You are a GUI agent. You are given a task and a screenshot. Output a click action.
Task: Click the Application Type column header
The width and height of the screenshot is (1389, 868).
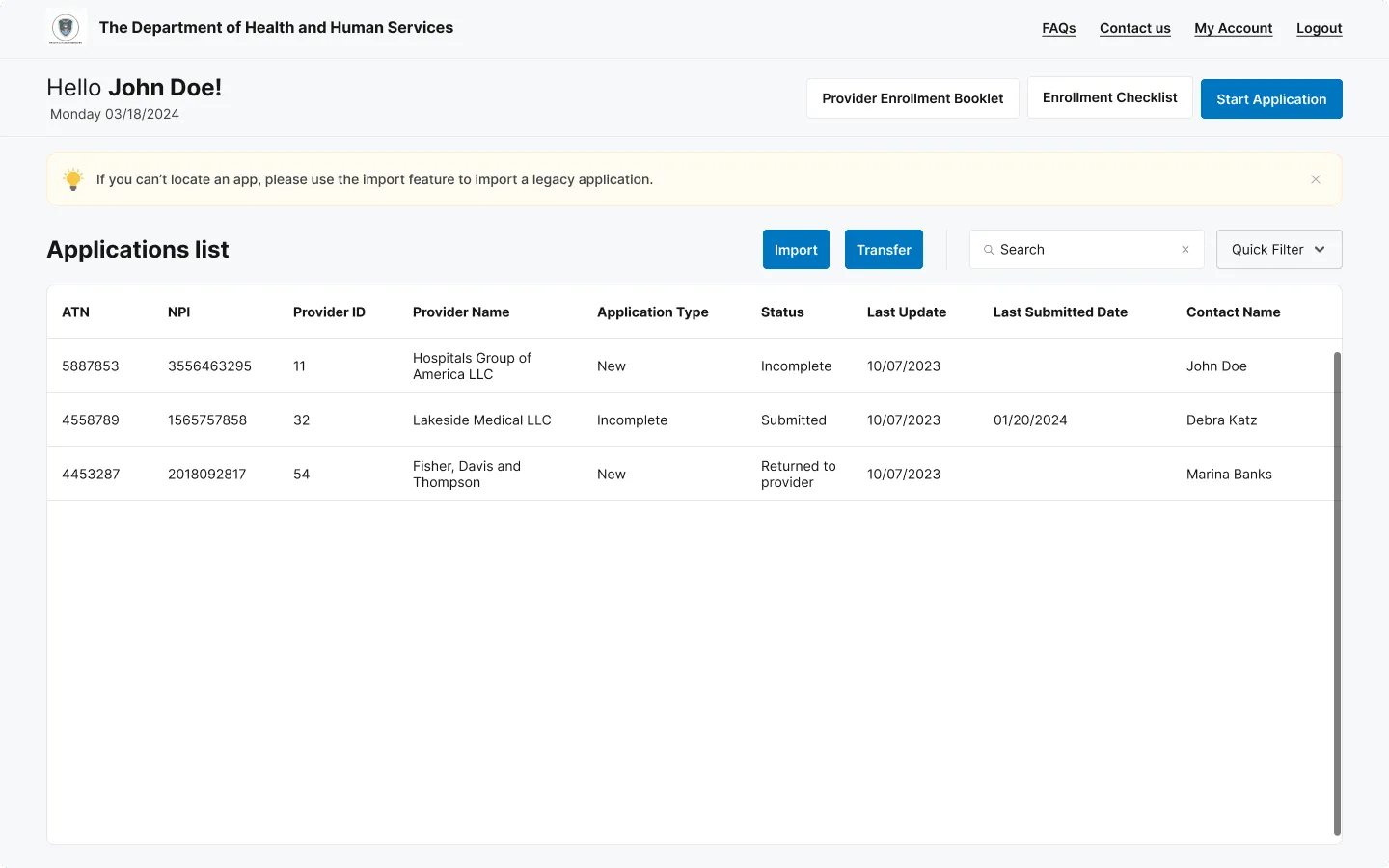(653, 312)
